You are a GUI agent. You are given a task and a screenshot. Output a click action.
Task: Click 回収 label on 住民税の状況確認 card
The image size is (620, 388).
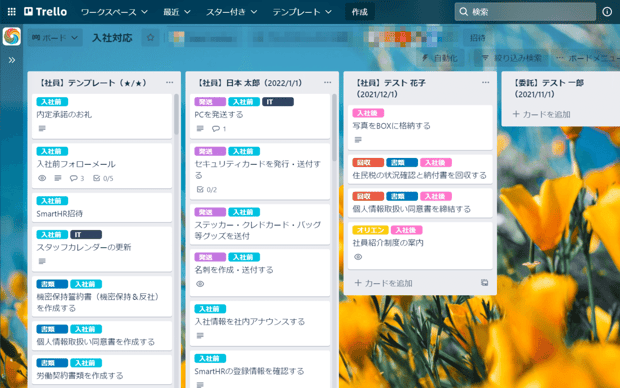tap(368, 163)
